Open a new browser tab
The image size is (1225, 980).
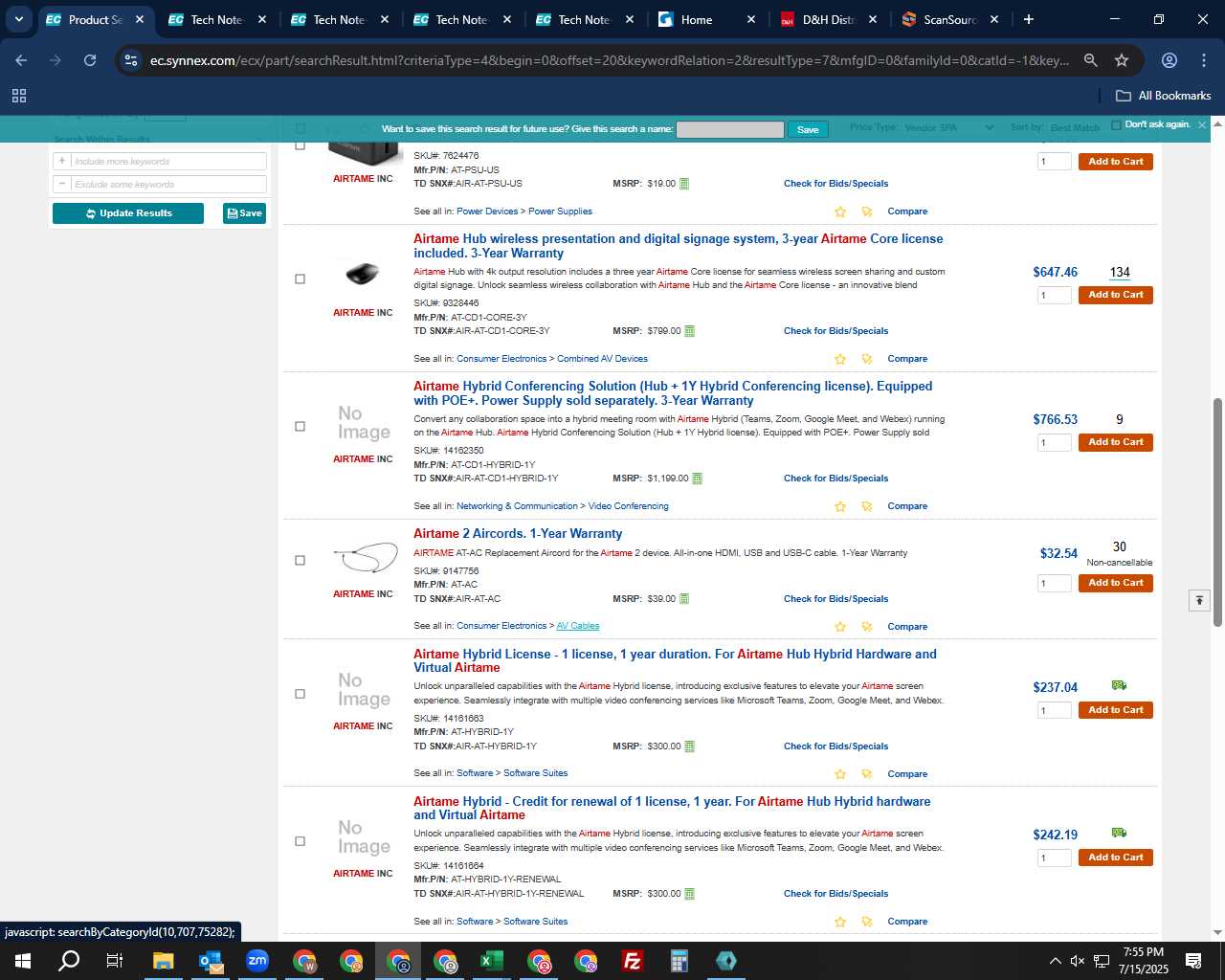(1029, 19)
